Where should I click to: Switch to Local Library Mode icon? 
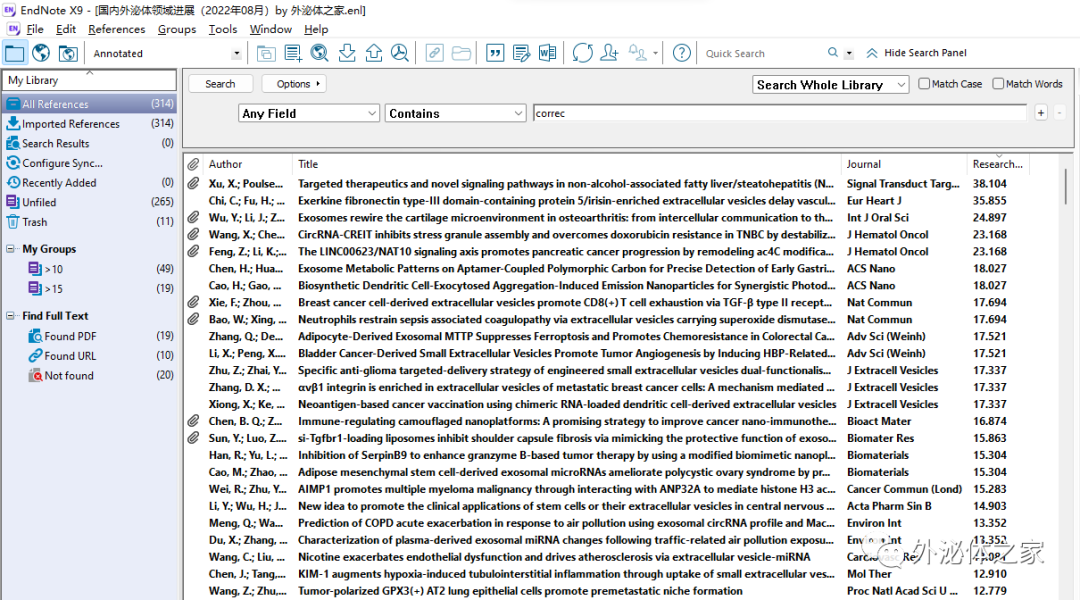pos(14,53)
